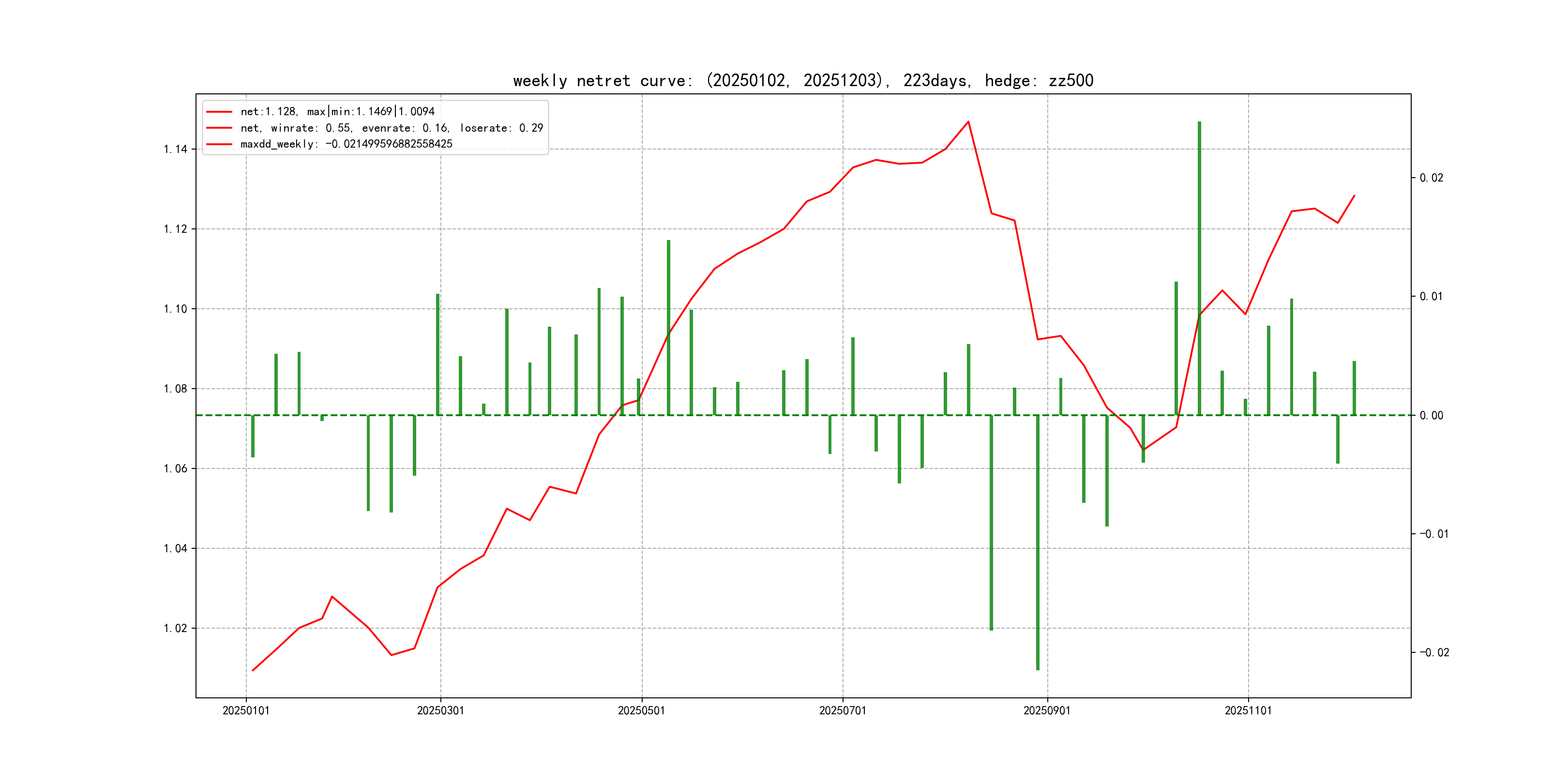Click the 0.00 right axis tick label
The image size is (1568, 784).
click(x=1431, y=415)
